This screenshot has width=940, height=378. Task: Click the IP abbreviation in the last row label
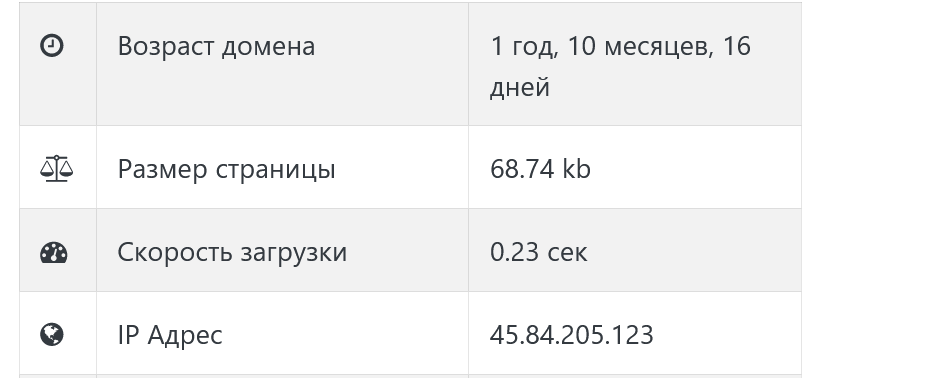(x=129, y=335)
